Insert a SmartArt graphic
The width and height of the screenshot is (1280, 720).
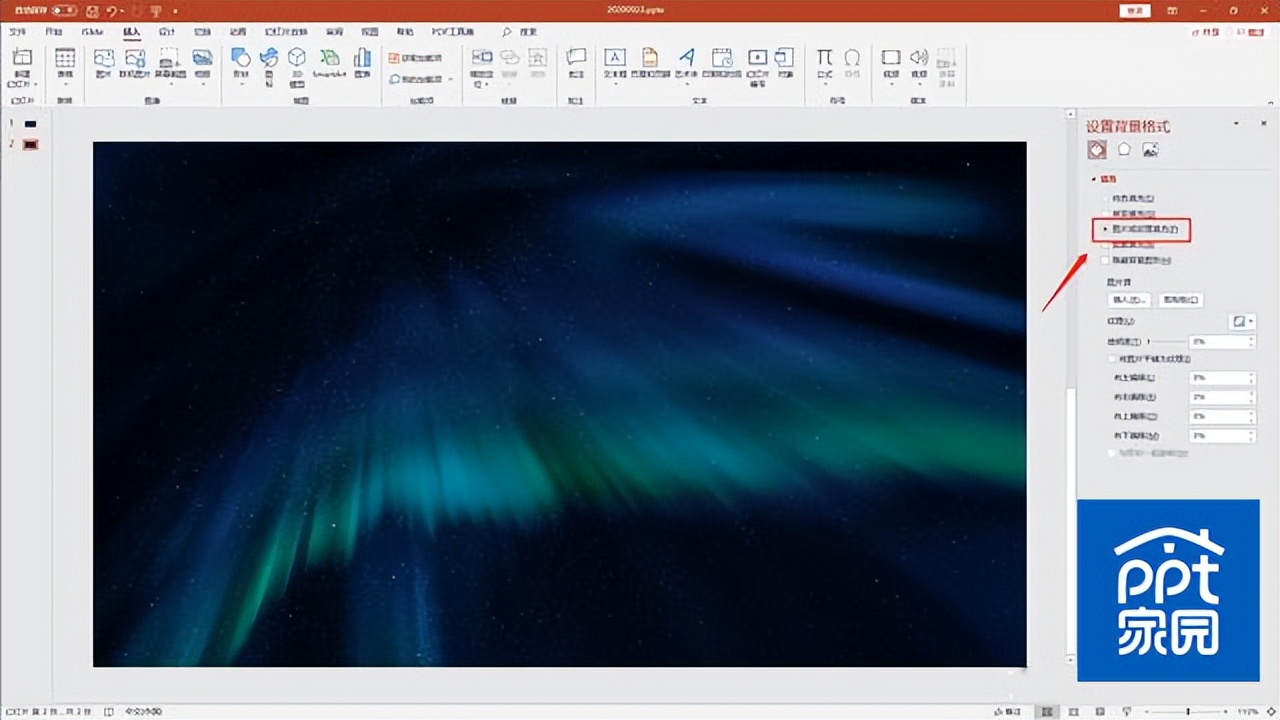pyautogui.click(x=330, y=57)
